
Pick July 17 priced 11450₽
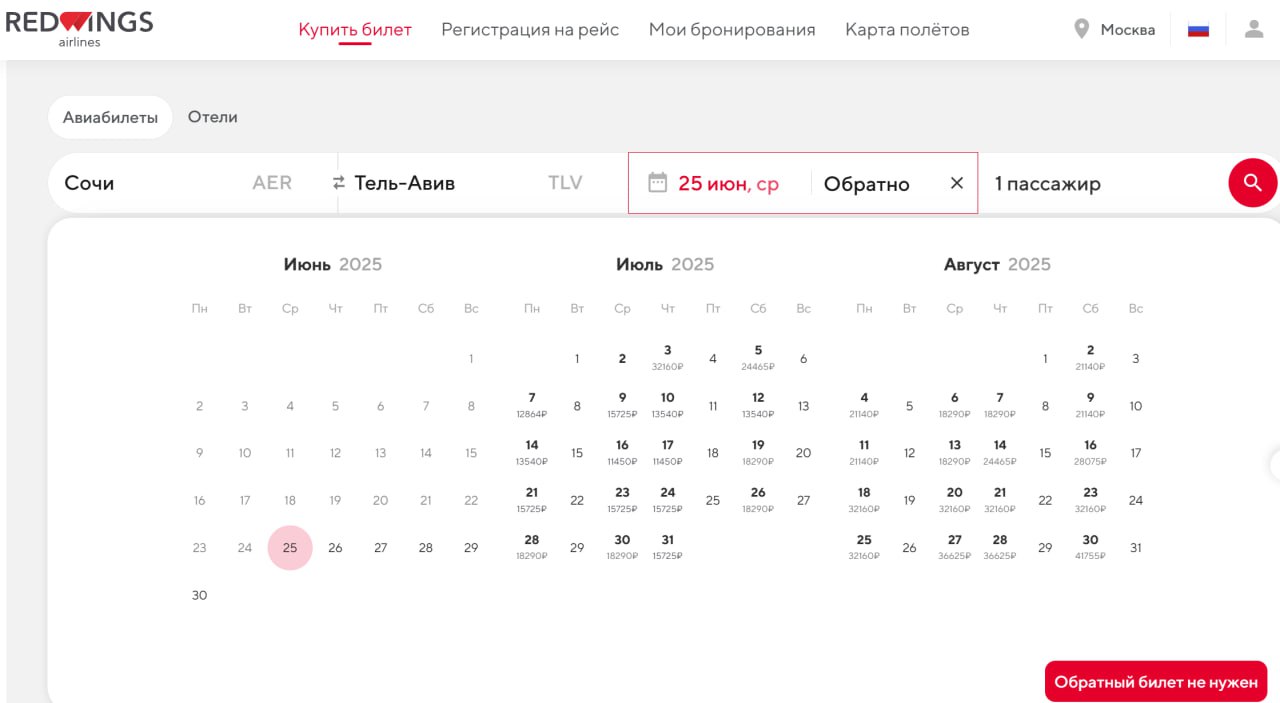click(x=667, y=452)
